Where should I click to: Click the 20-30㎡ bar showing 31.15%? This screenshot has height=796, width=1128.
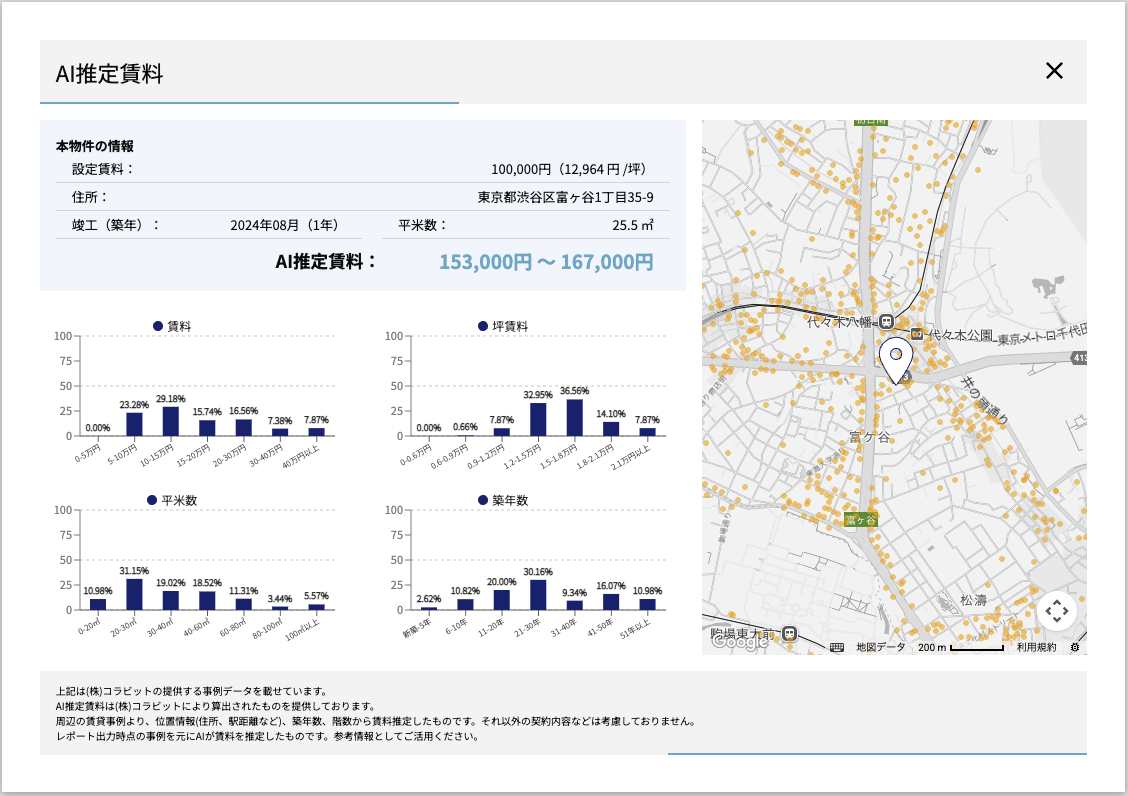(135, 594)
